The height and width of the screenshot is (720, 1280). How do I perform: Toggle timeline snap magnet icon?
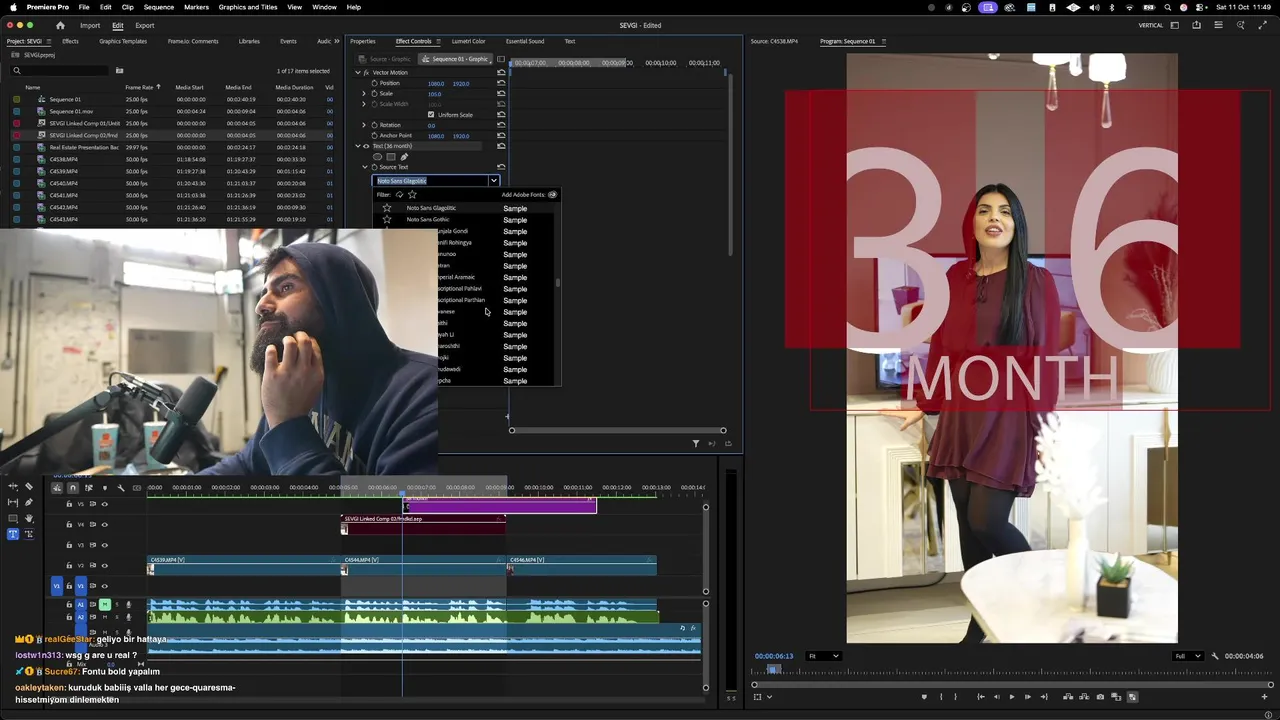coord(73,488)
